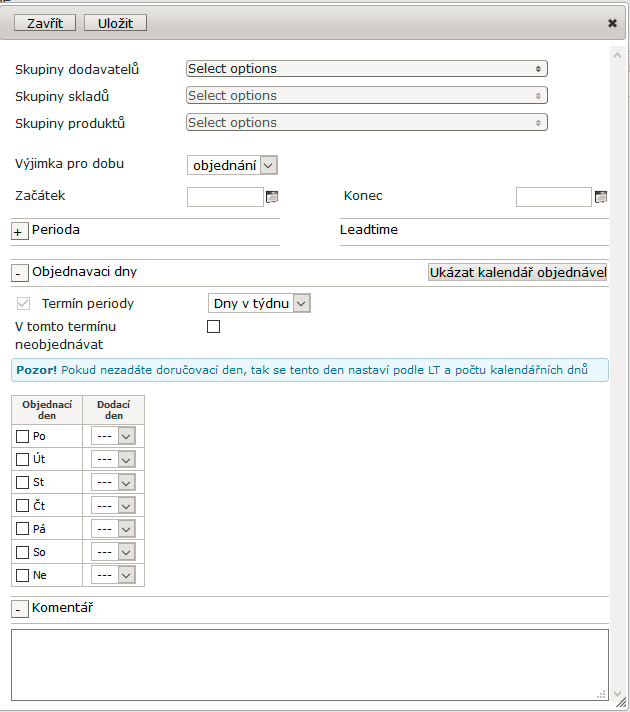Enable the Čt ordering day checkbox
This screenshot has height=712, width=630.
coord(23,506)
